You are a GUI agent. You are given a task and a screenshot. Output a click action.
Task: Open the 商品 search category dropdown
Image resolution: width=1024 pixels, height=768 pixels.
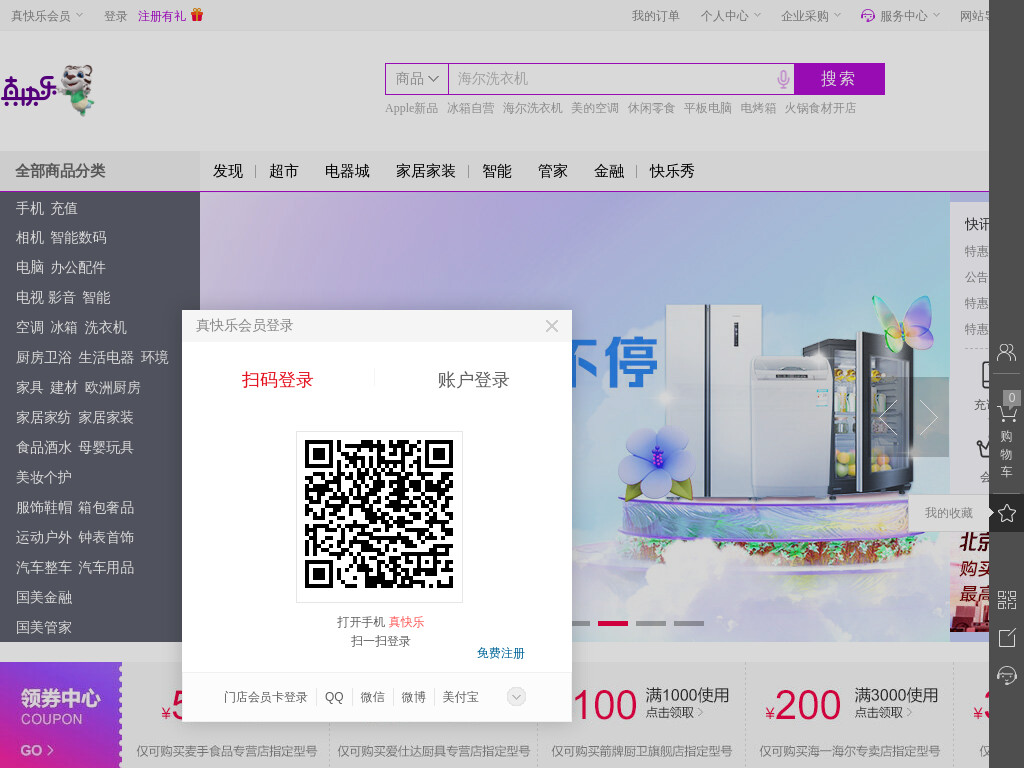[417, 79]
